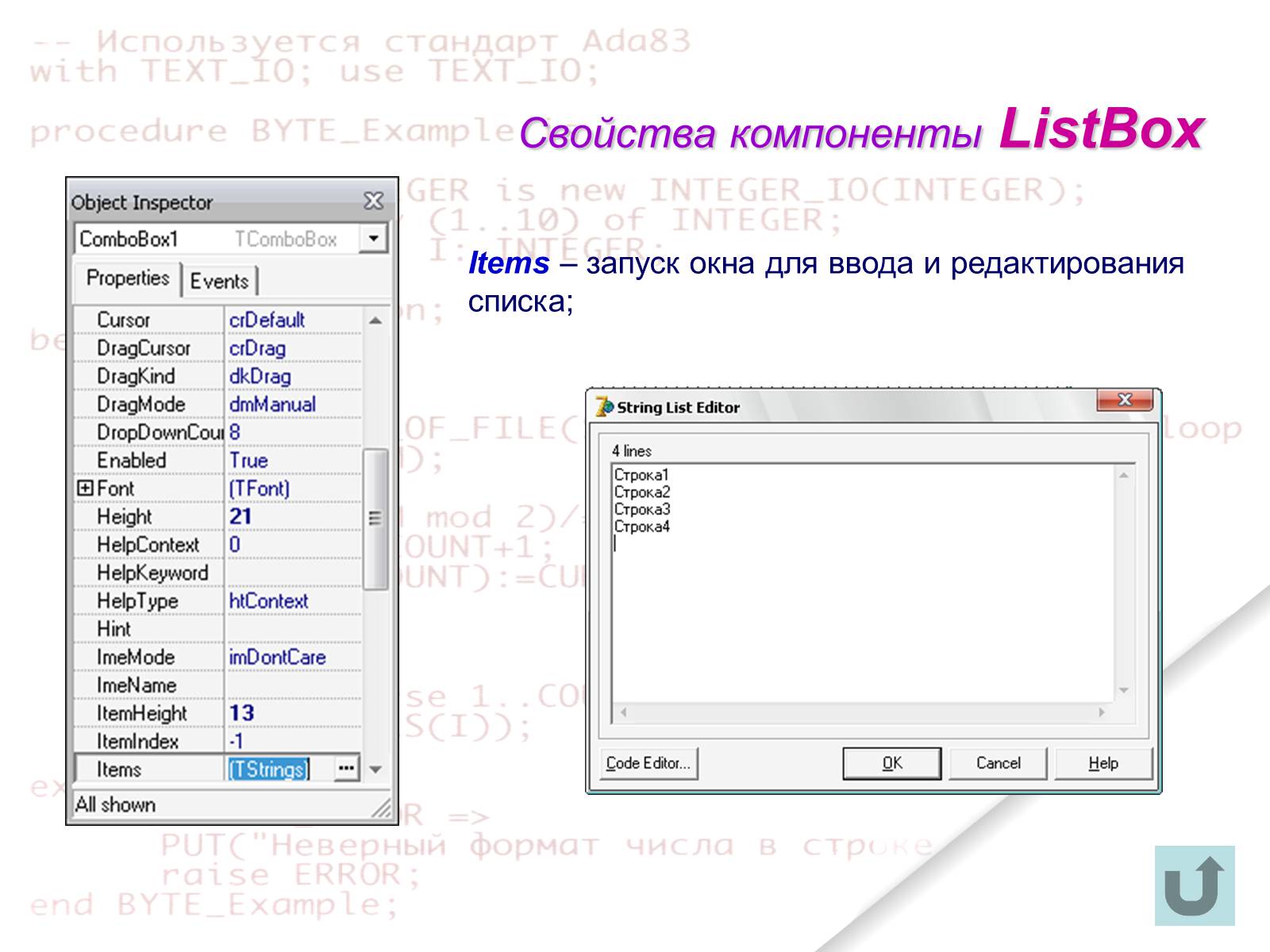Click the Help button in String List Editor
1270x952 pixels.
[1103, 763]
